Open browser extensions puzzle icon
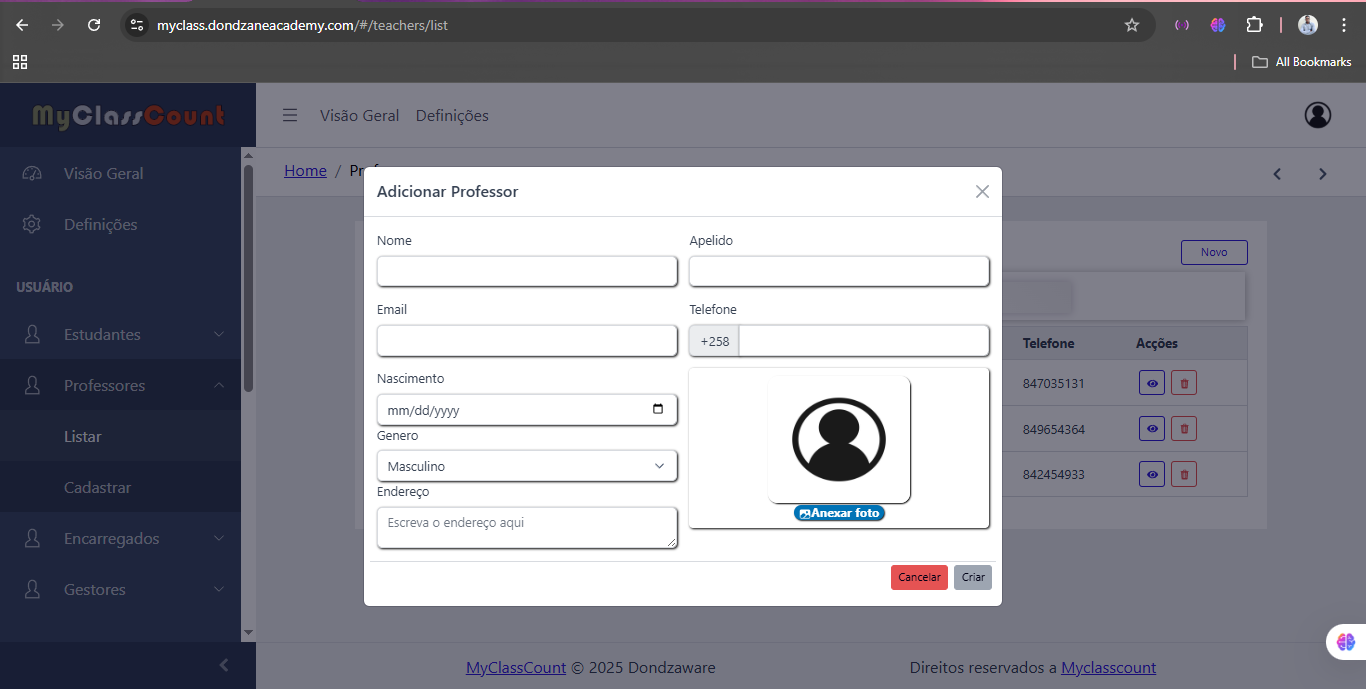 pos(1254,25)
